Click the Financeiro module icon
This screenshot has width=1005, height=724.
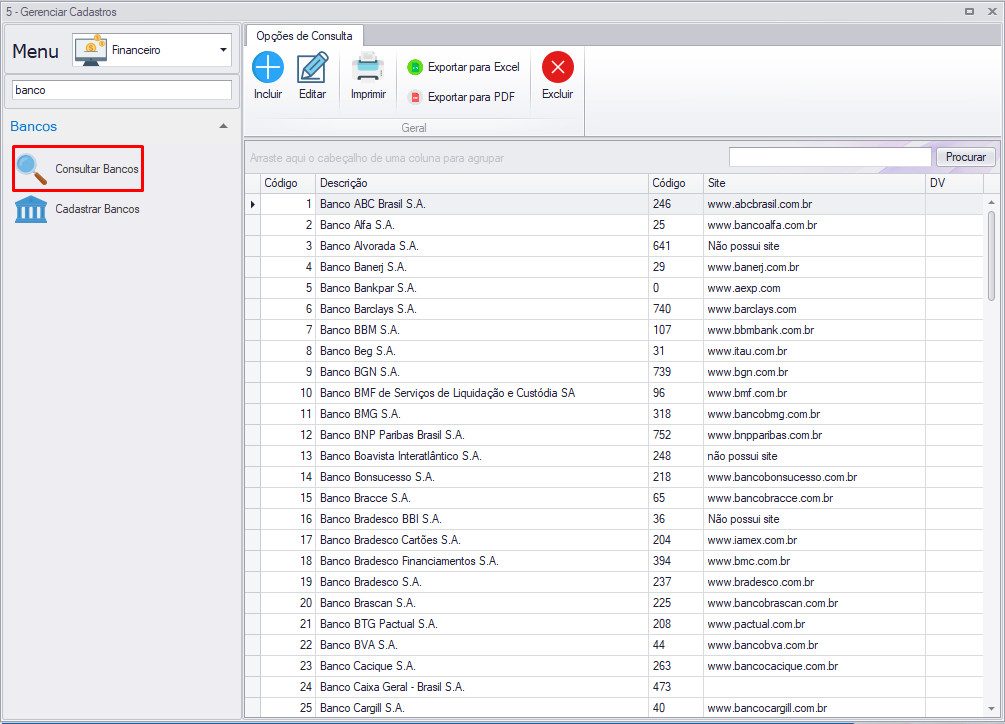[90, 50]
